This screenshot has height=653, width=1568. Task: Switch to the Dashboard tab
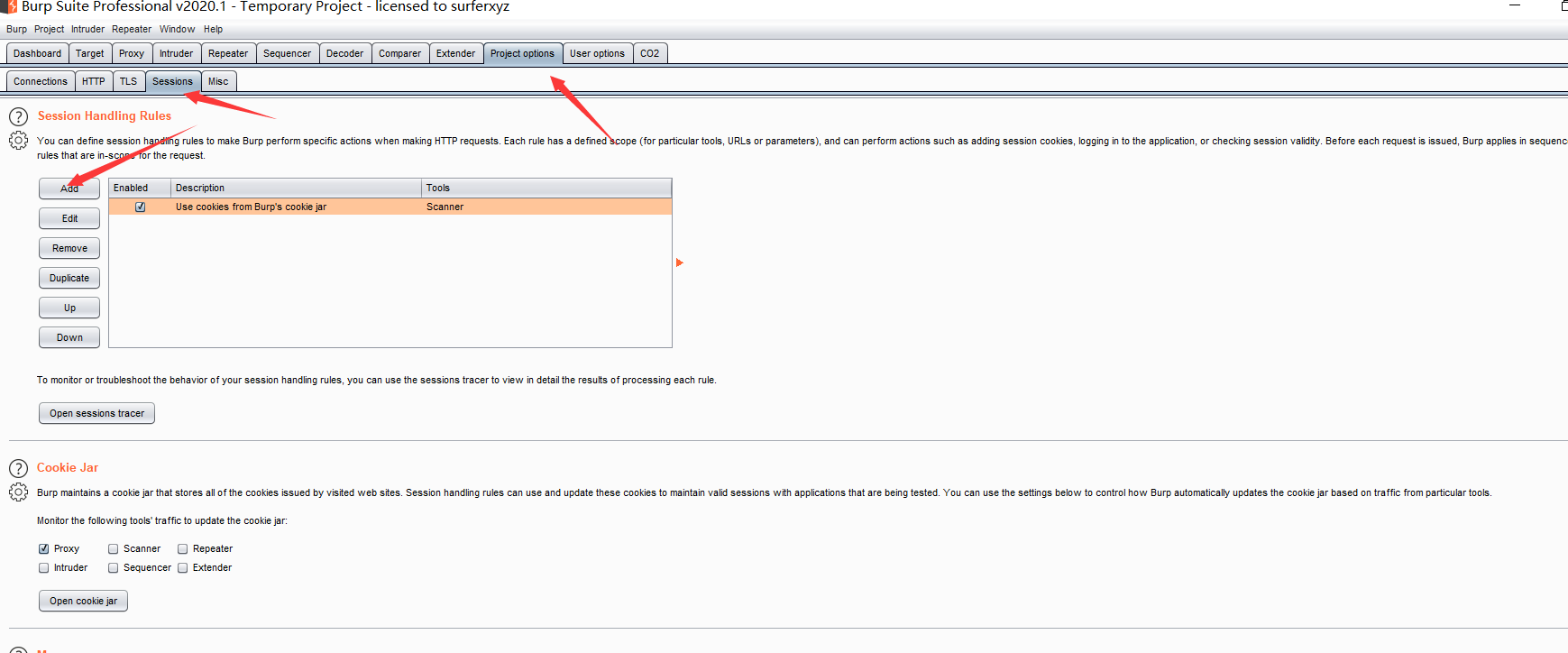click(x=38, y=53)
